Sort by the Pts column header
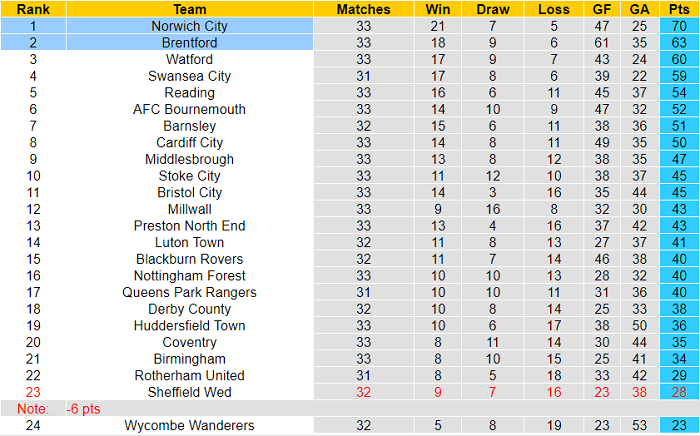This screenshot has width=700, height=436. pos(680,9)
